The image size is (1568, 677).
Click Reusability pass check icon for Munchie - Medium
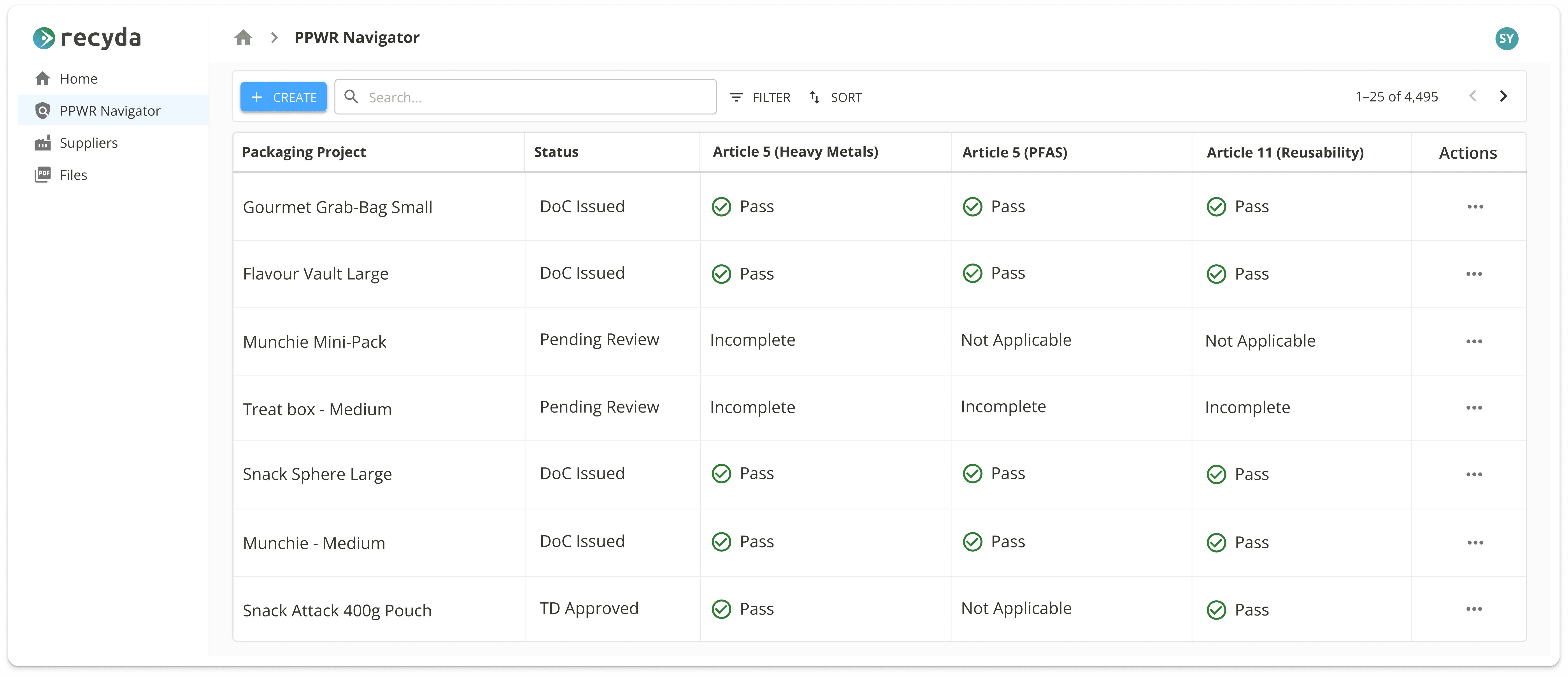tap(1216, 542)
